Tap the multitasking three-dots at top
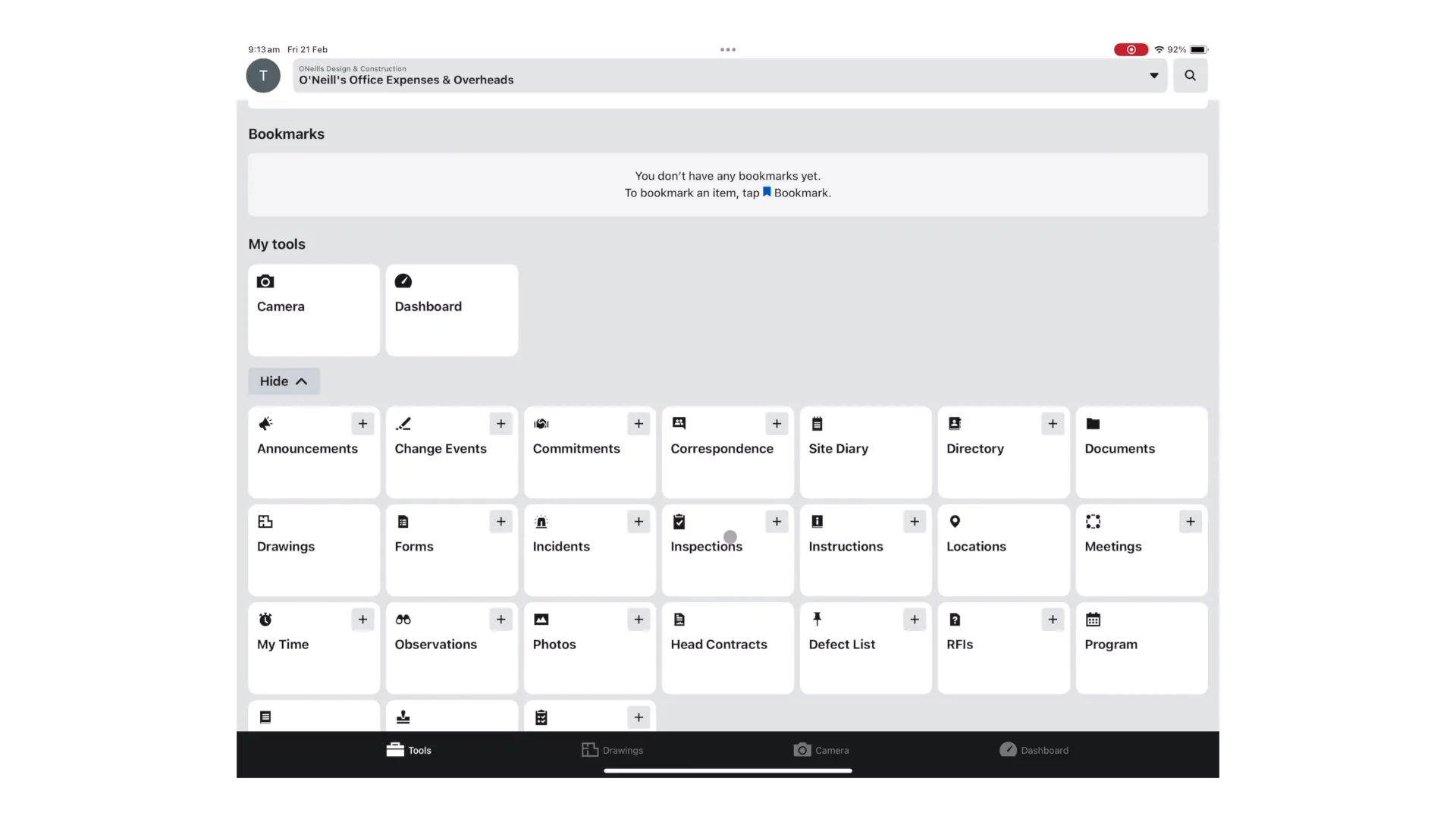The height and width of the screenshot is (819, 1456). [728, 50]
